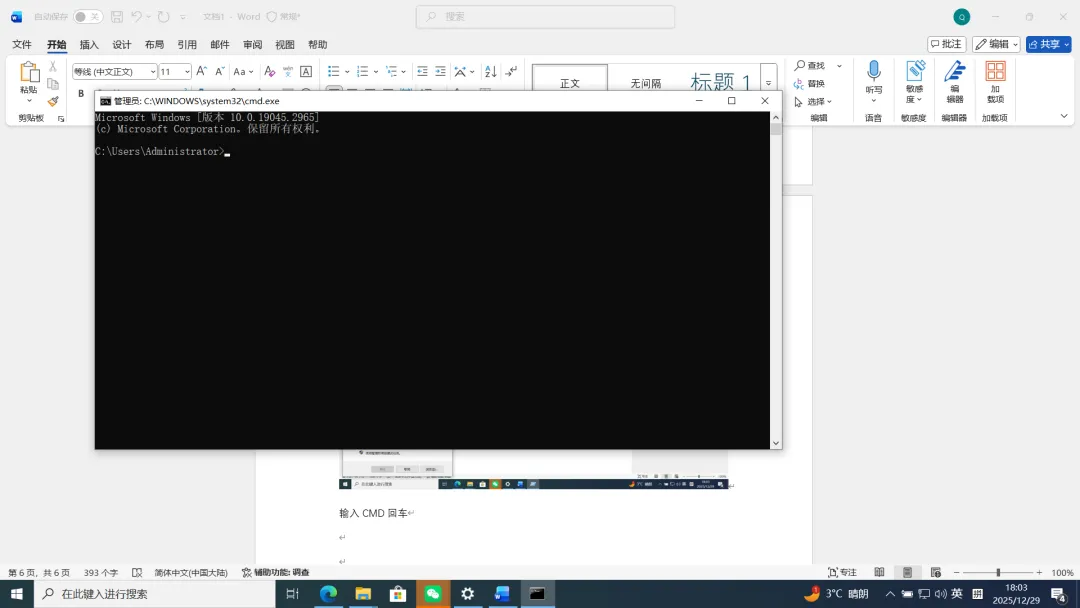Switch to Focus (专注) mode
Image resolution: width=1080 pixels, height=608 pixels.
(842, 572)
